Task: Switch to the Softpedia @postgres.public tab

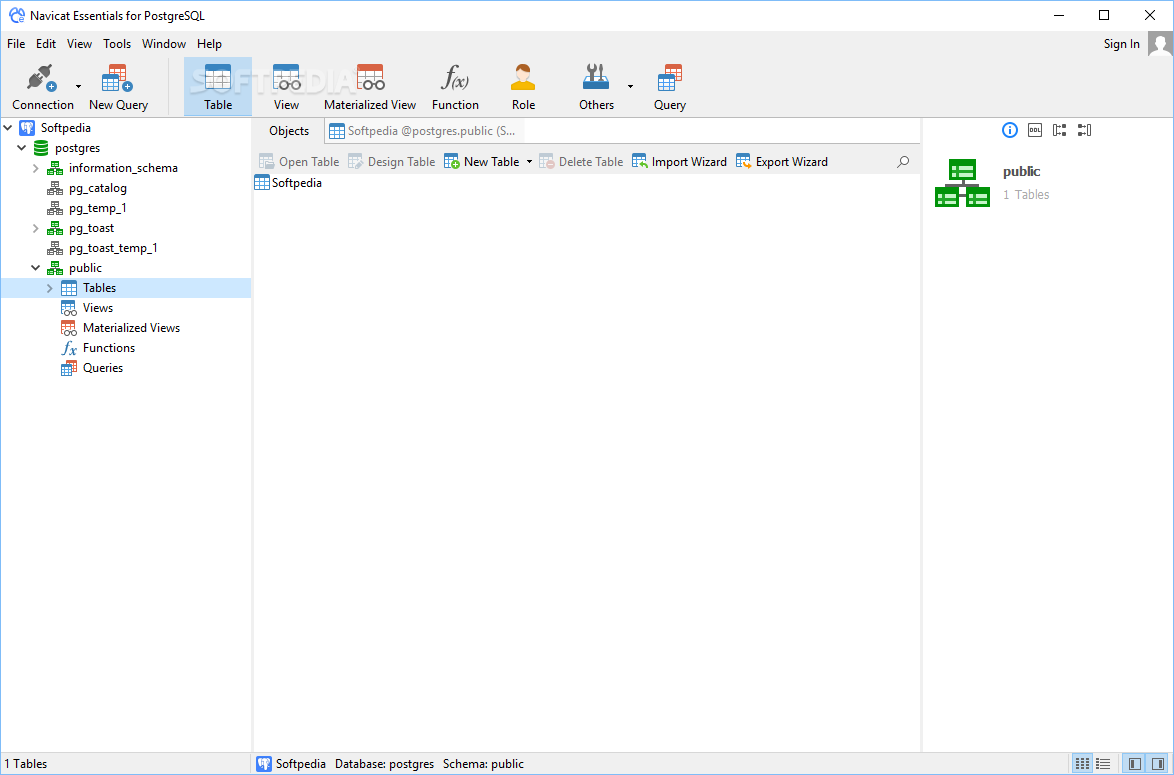Action: pos(424,131)
